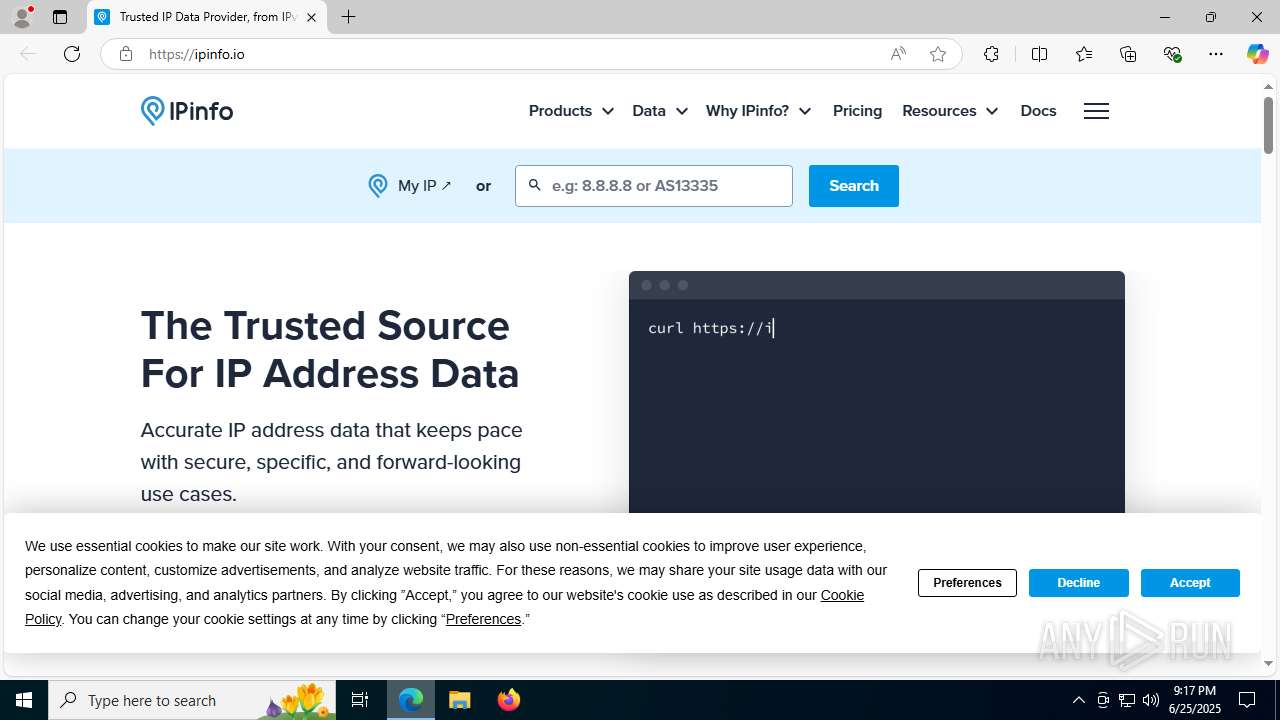
Task: Open the hamburger menu icon
Action: [1096, 111]
